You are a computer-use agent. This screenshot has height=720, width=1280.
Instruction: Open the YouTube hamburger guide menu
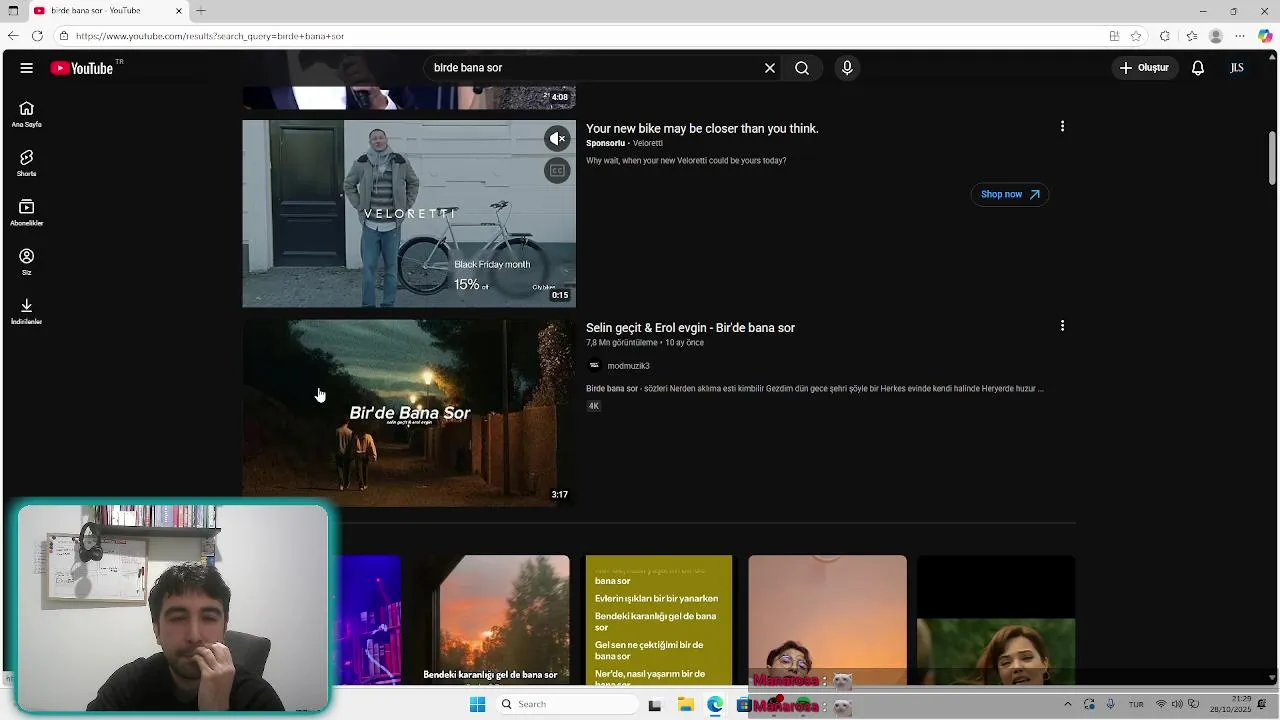tap(26, 68)
